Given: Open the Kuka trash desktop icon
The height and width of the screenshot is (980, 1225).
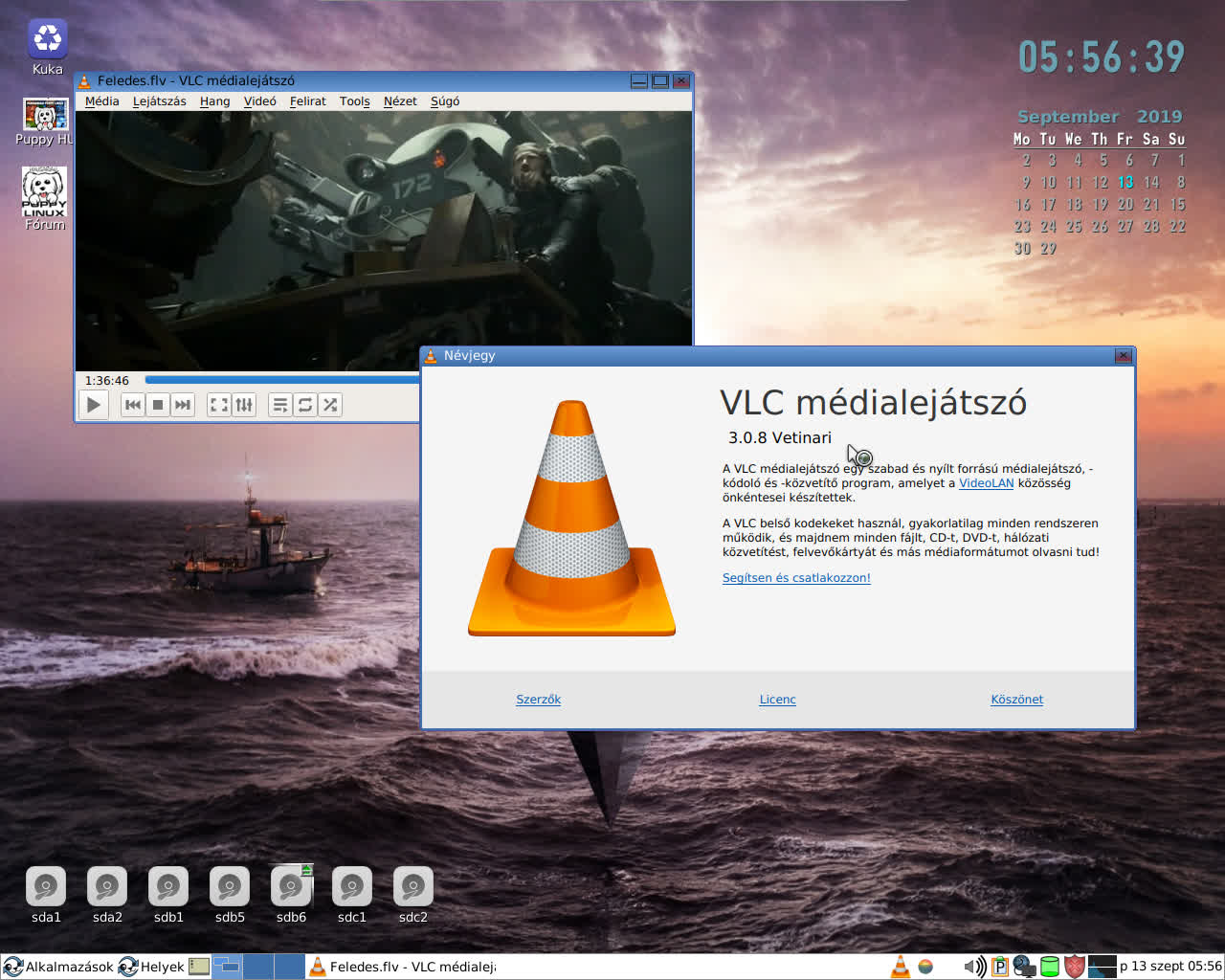Looking at the screenshot, I should click(x=47, y=47).
